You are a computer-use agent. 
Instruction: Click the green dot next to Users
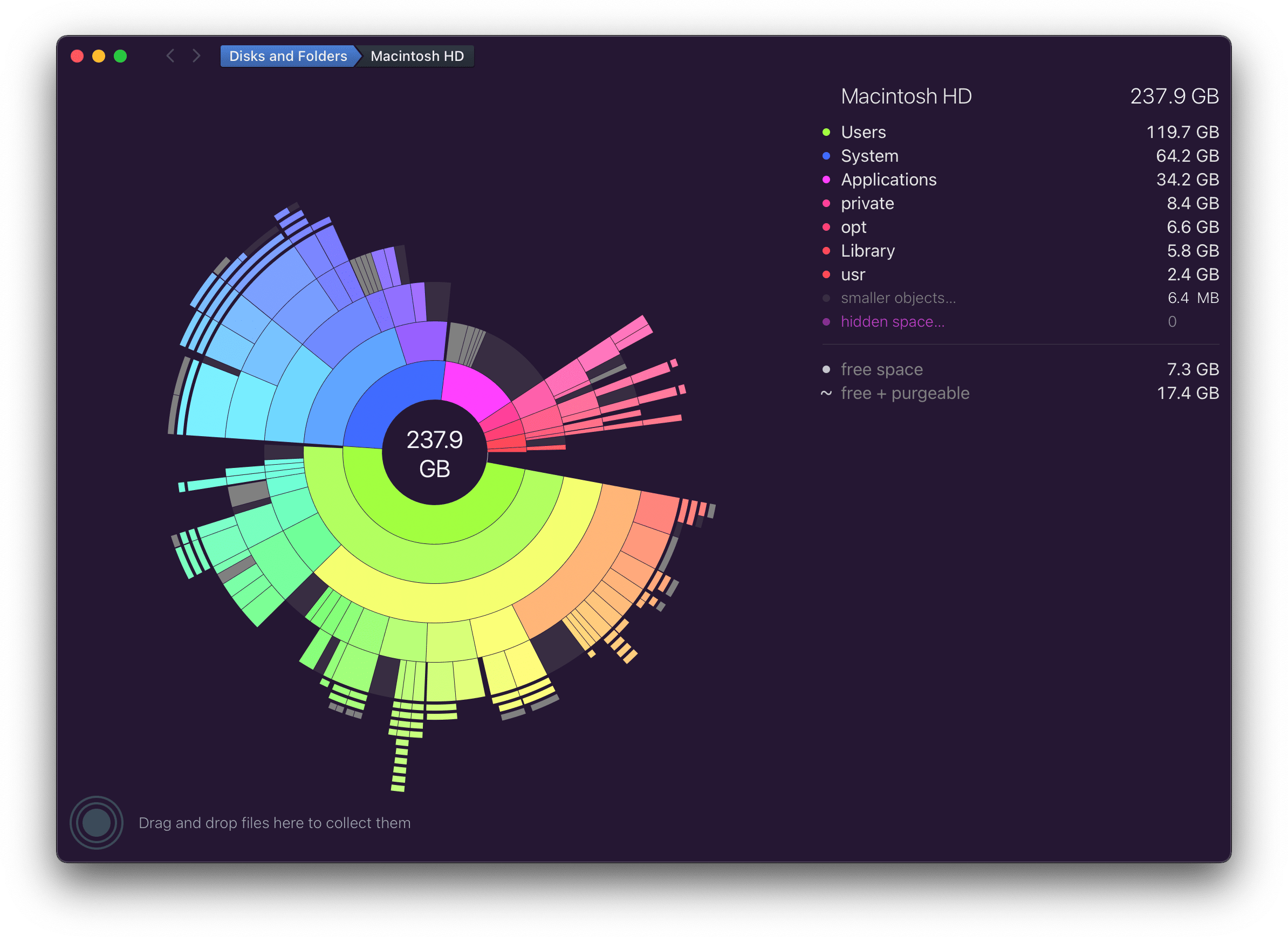[x=826, y=132]
